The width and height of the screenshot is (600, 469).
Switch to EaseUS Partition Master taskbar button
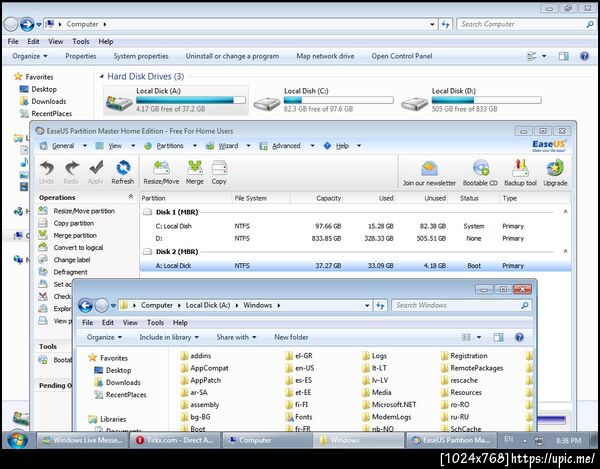click(x=452, y=440)
